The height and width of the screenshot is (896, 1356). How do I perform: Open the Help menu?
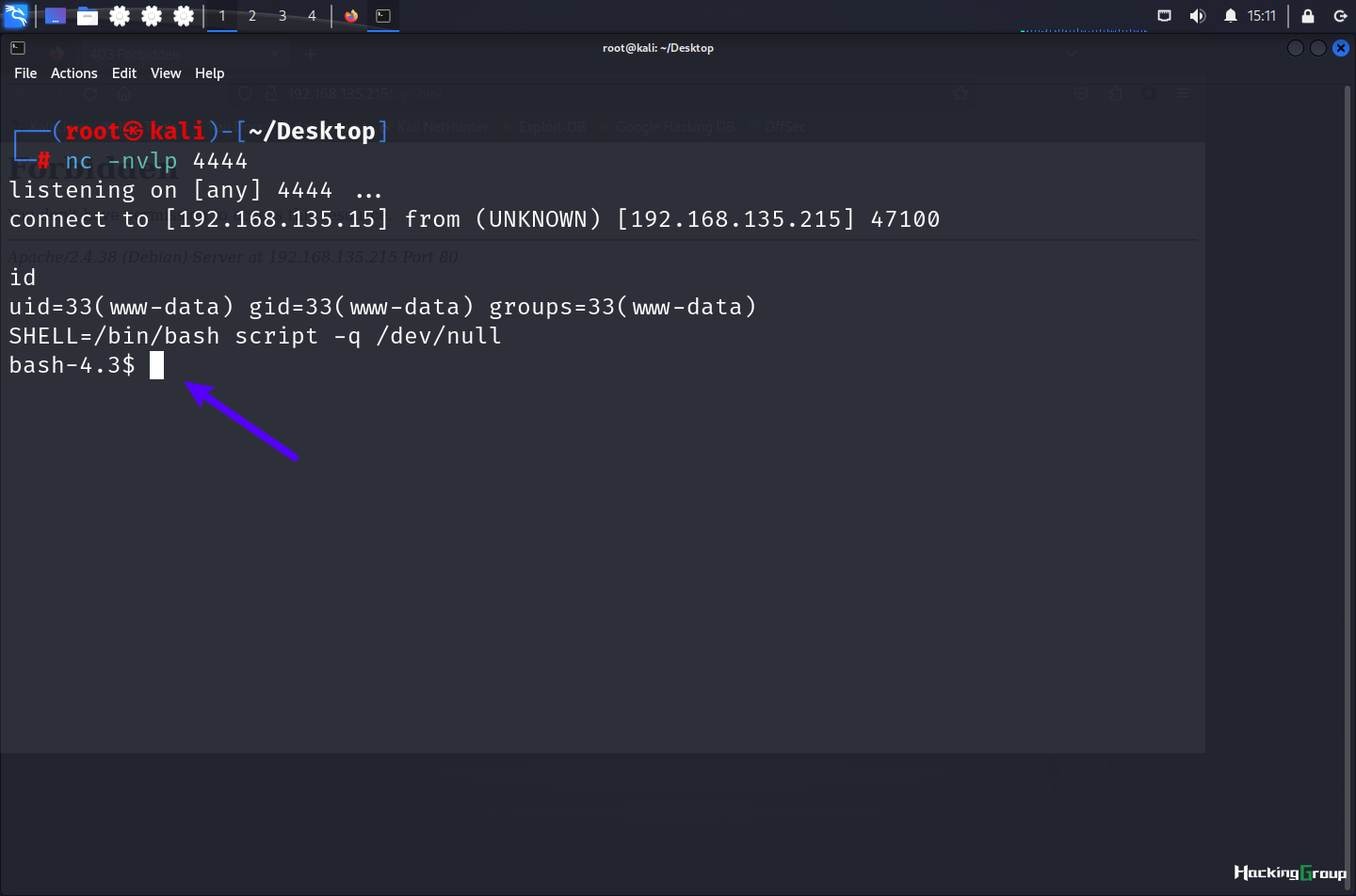(210, 73)
